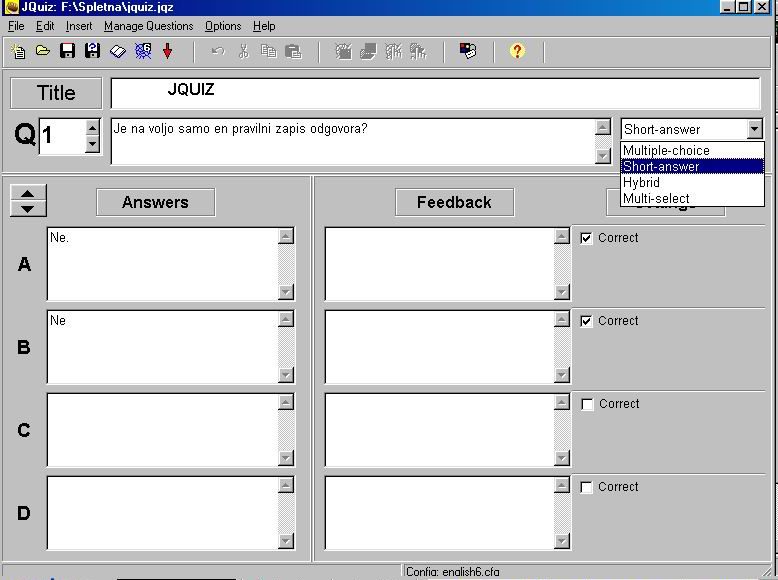Image resolution: width=778 pixels, height=580 pixels.
Task: Click inside the Title text field
Action: click(435, 93)
